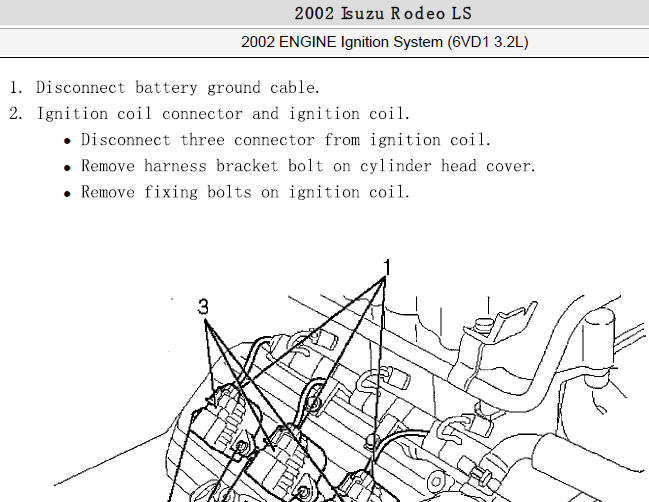Click the '2002 Isuzu Rodeo LS' title text
This screenshot has width=649, height=502.
[x=383, y=13]
